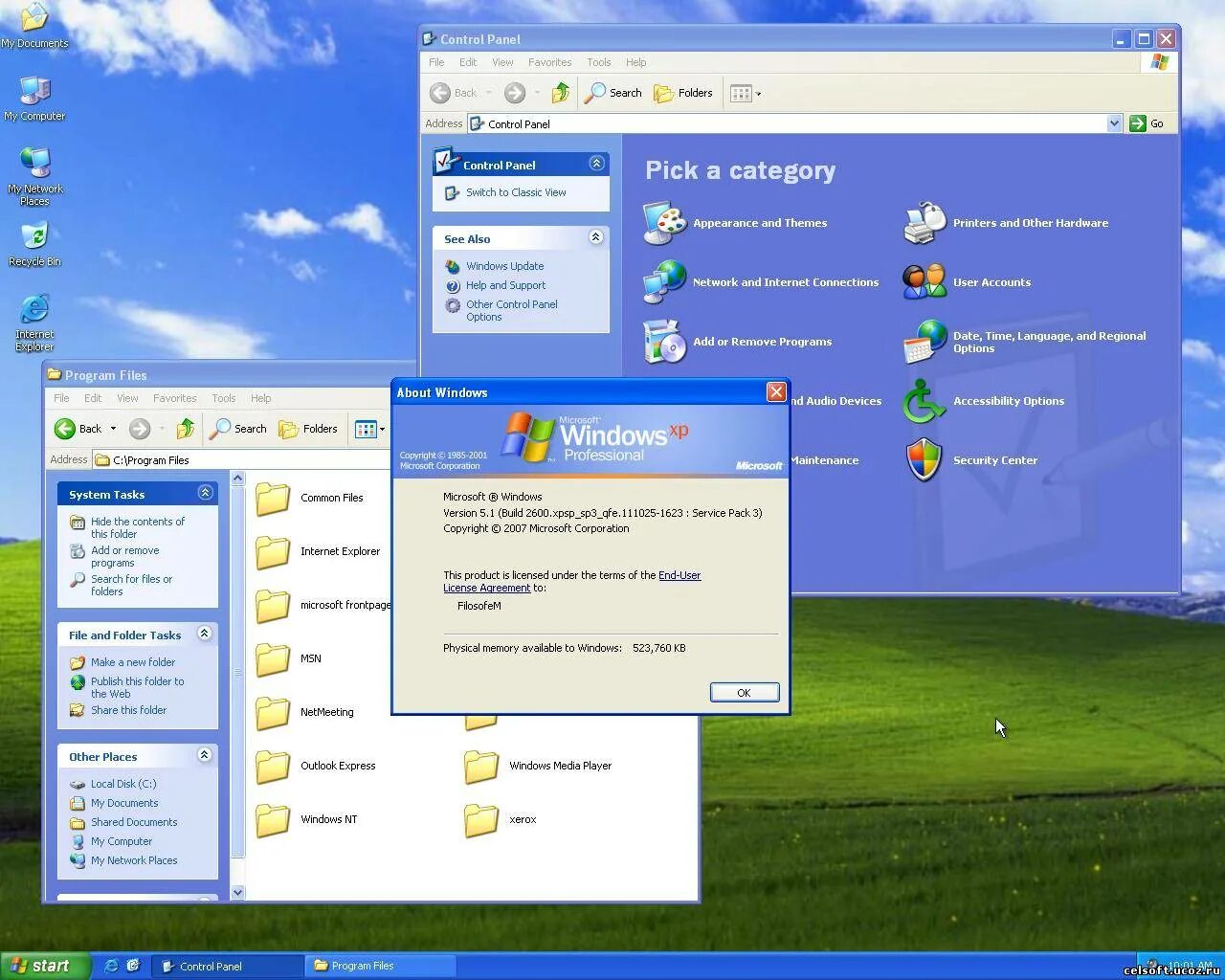Switch to Control Panel taskbar button
This screenshot has width=1225, height=980.
click(x=227, y=966)
